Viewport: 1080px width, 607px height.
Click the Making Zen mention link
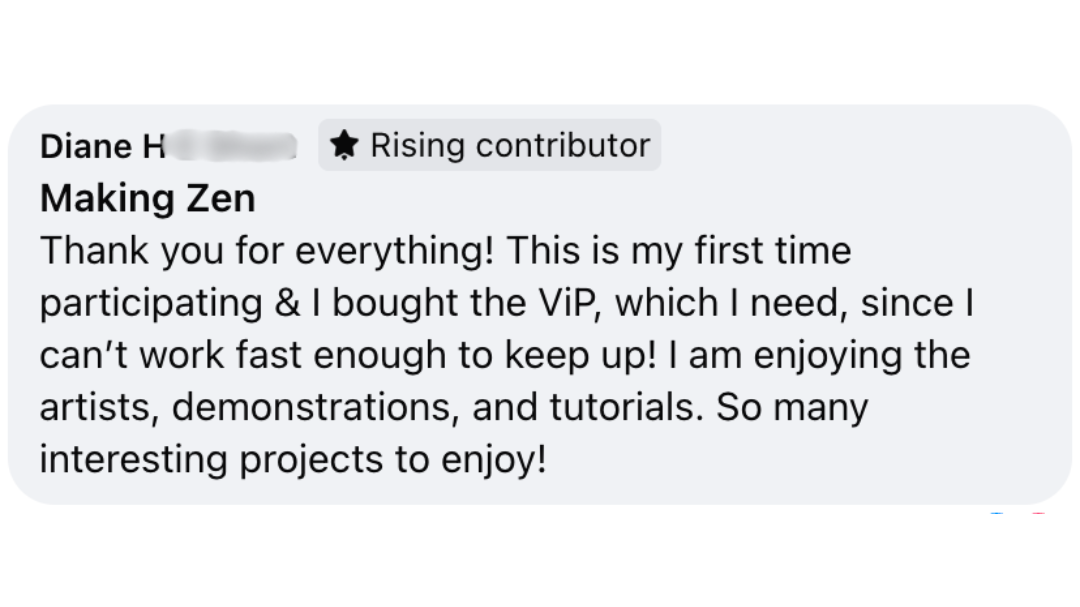point(147,199)
